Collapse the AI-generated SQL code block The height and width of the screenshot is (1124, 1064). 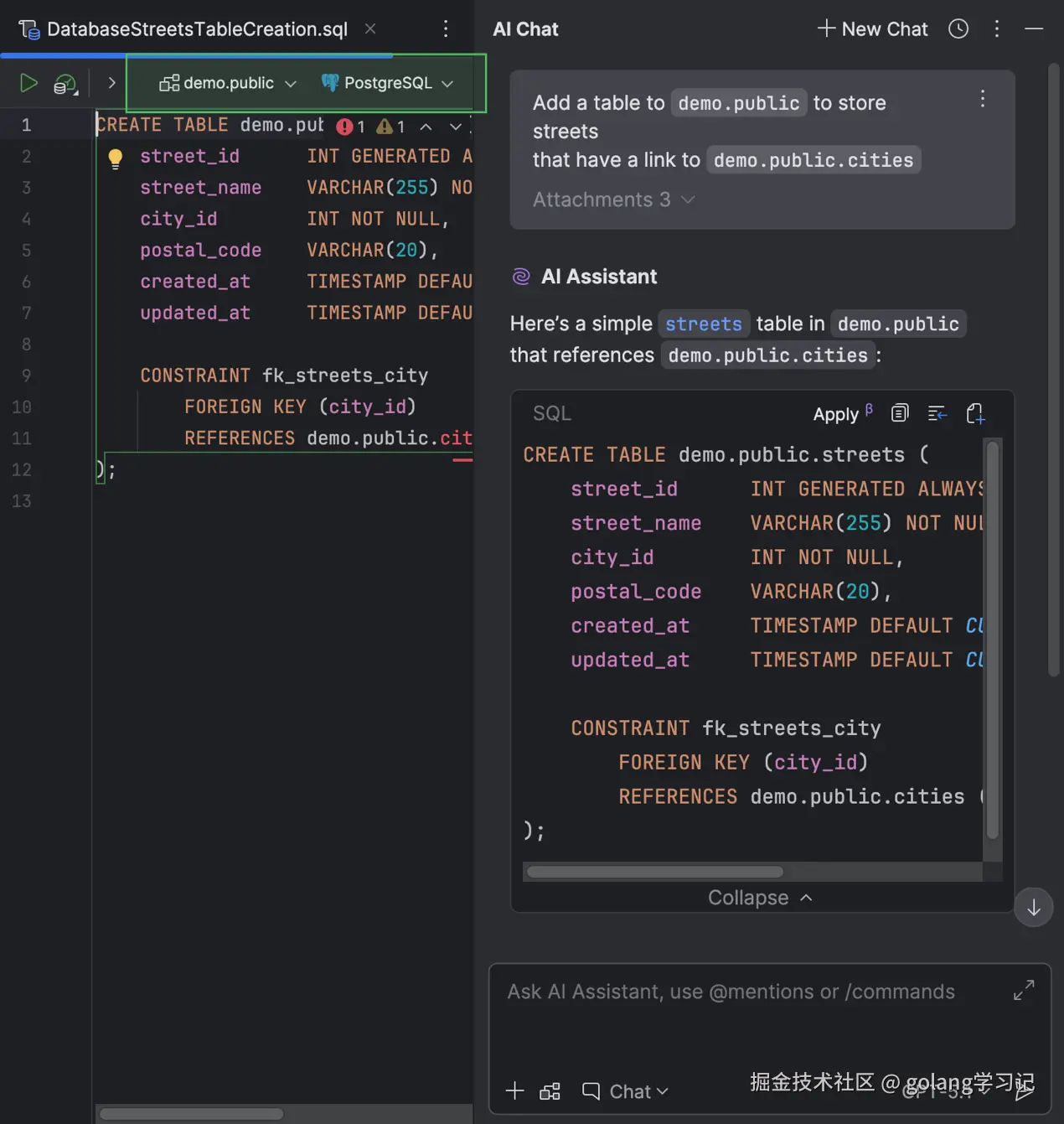point(759,897)
